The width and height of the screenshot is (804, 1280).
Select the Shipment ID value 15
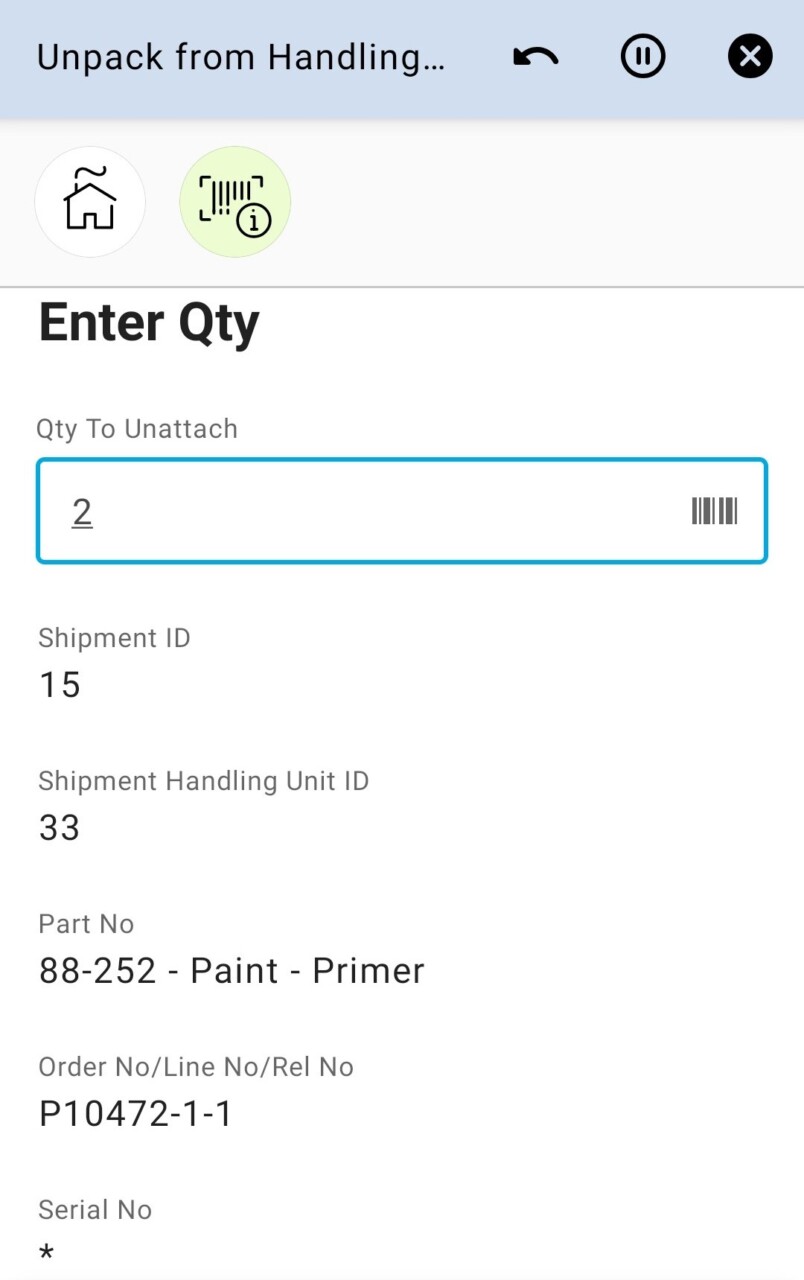click(x=60, y=685)
